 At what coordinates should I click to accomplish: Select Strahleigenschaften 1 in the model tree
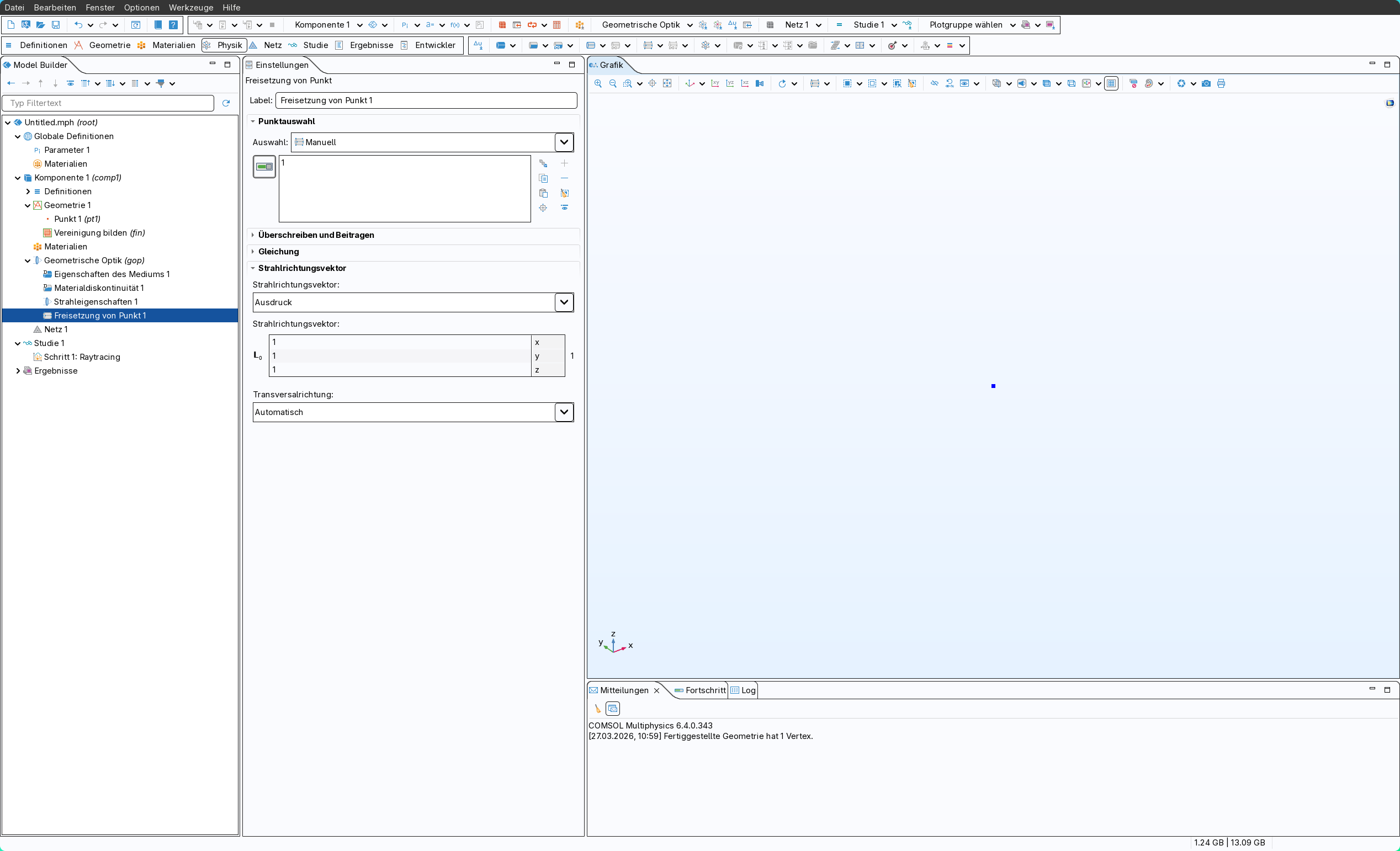96,302
